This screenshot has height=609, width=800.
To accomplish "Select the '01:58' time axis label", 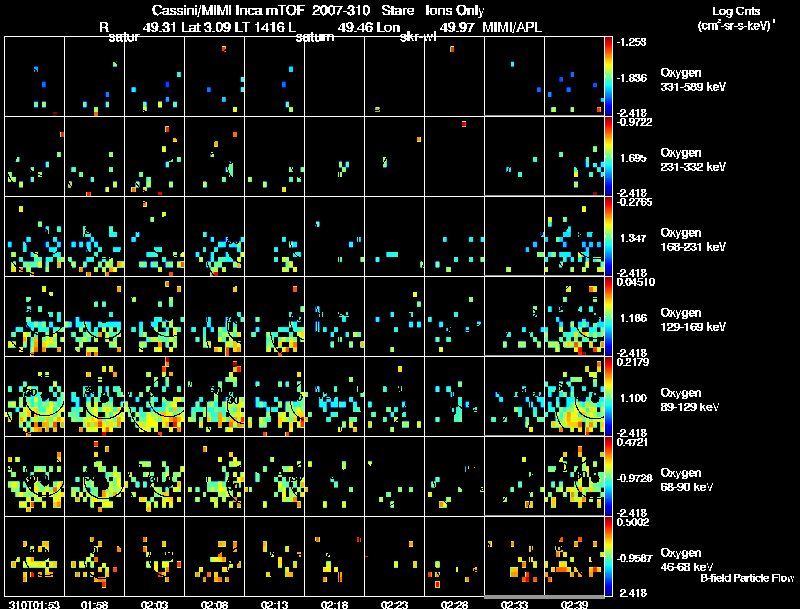I will [94, 605].
